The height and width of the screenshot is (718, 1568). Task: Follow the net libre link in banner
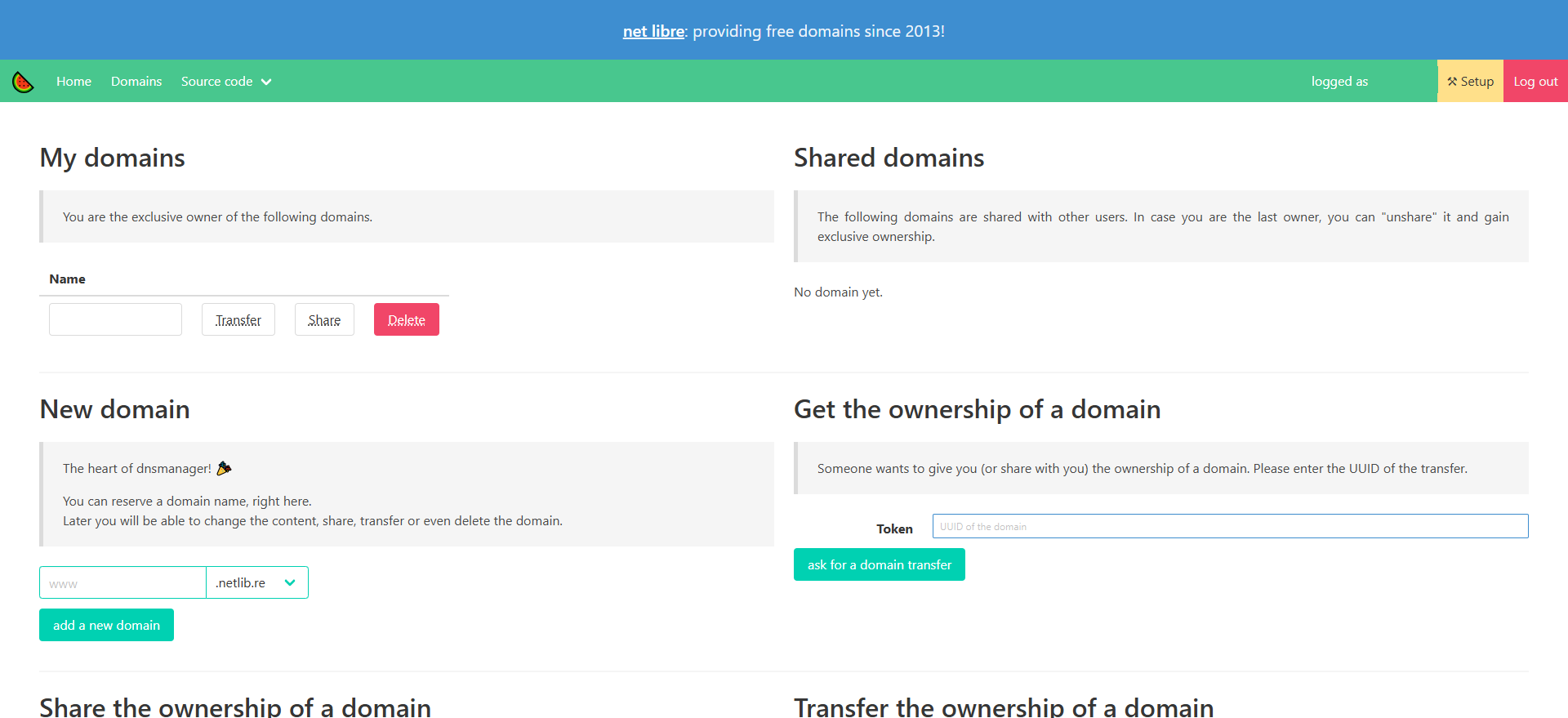[653, 31]
